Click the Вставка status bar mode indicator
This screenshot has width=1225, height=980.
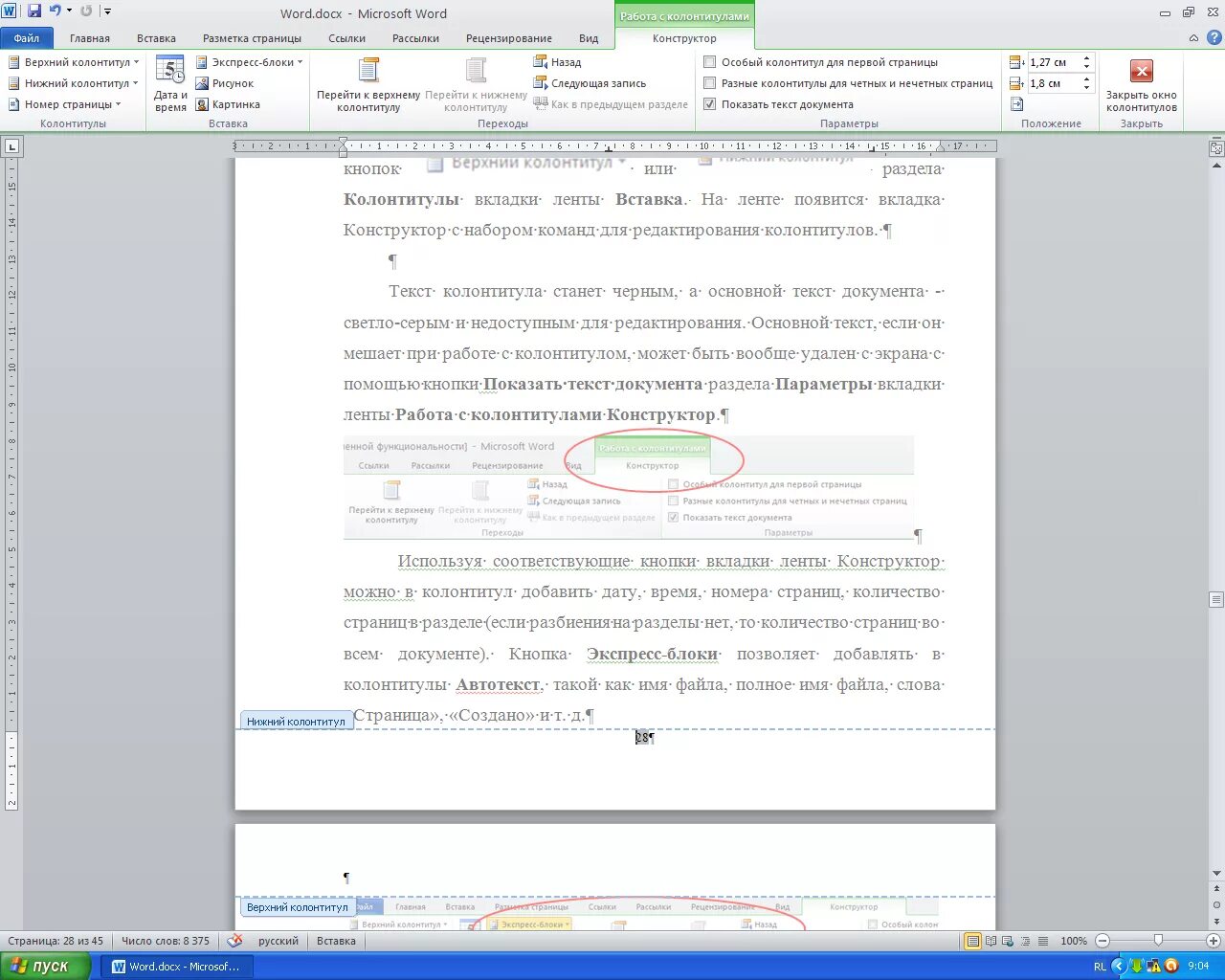tap(336, 941)
